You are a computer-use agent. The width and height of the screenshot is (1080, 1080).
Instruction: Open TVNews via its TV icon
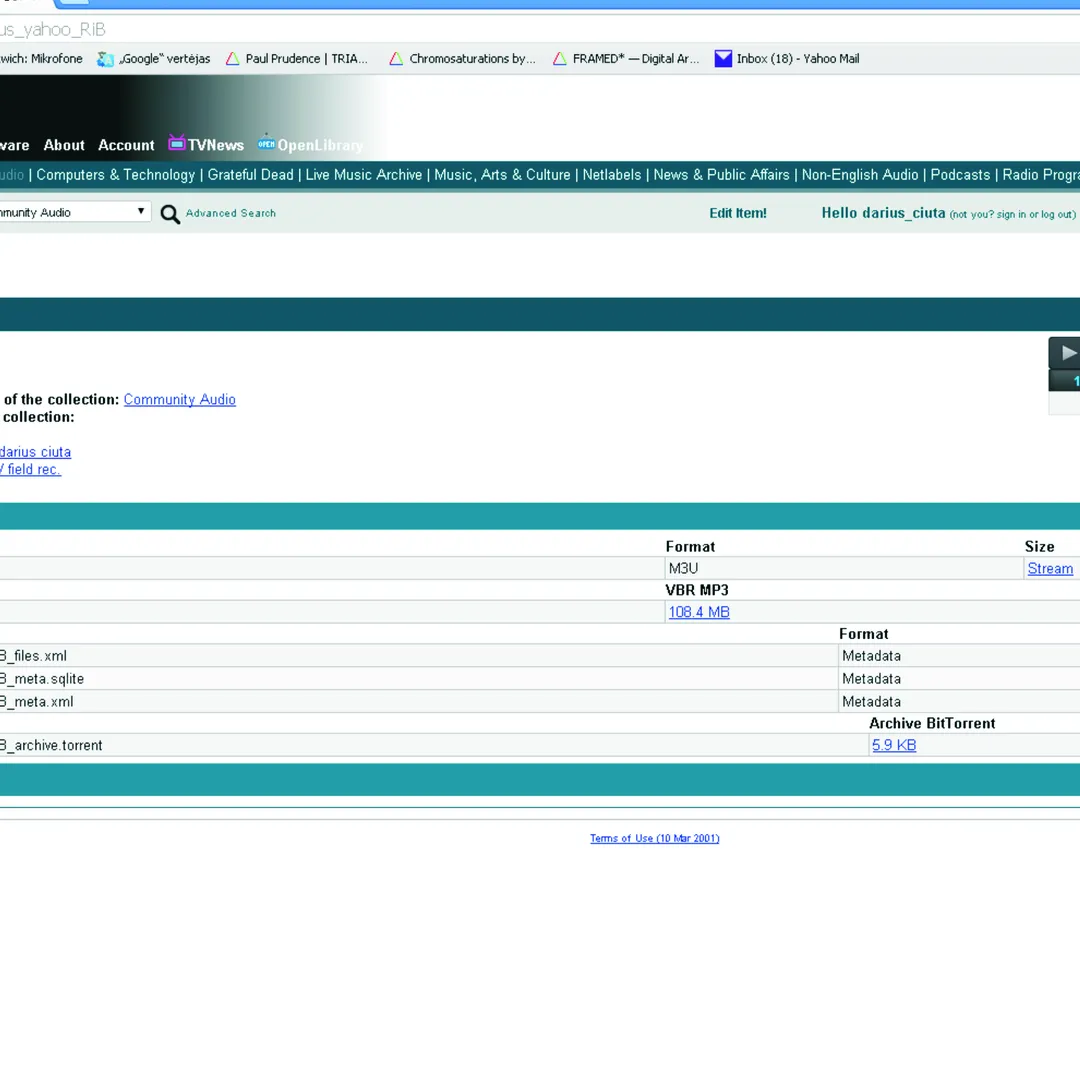tap(177, 144)
